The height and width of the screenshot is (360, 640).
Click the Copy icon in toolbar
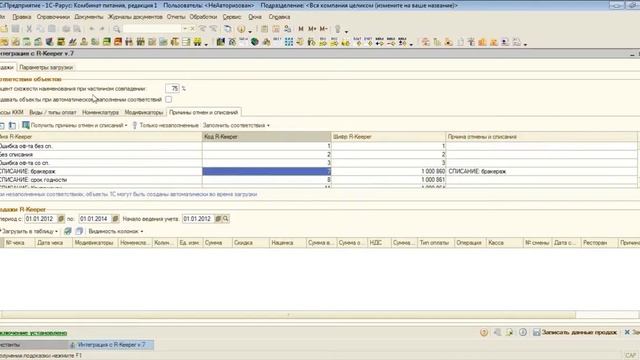(x=40, y=29)
